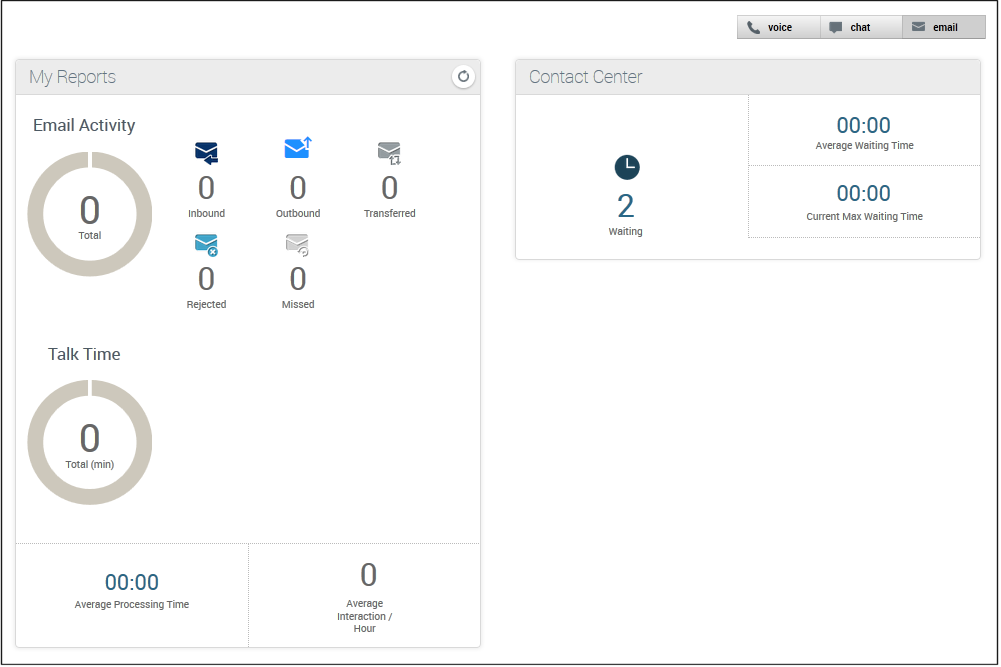Image resolution: width=1001 pixels, height=667 pixels.
Task: Click the Email Activity total donut chart
Action: click(90, 214)
